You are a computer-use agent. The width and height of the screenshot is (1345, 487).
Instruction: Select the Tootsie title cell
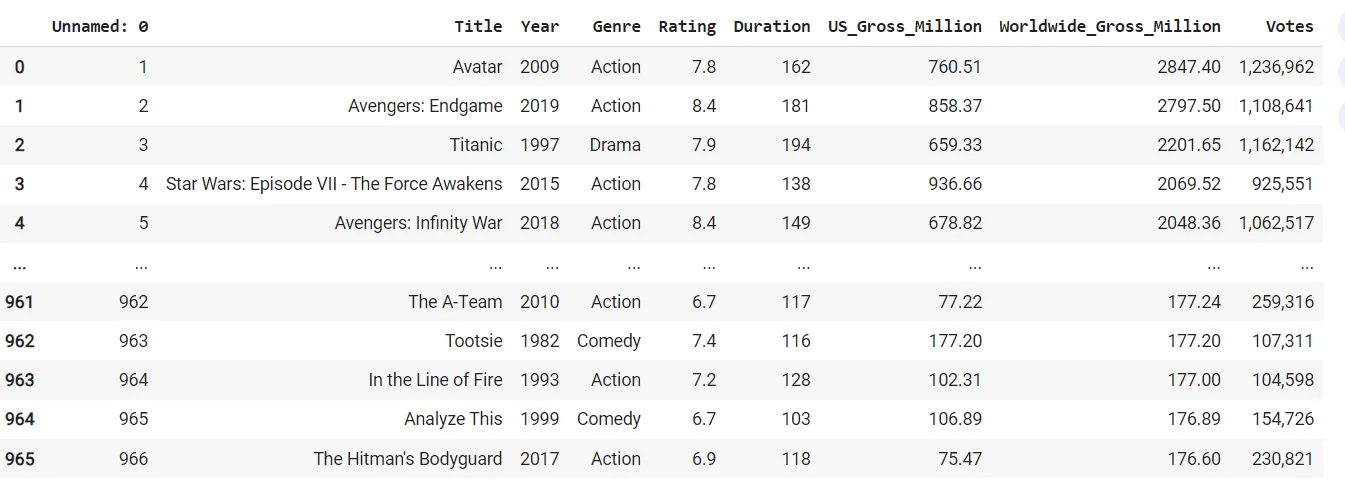[x=474, y=341]
